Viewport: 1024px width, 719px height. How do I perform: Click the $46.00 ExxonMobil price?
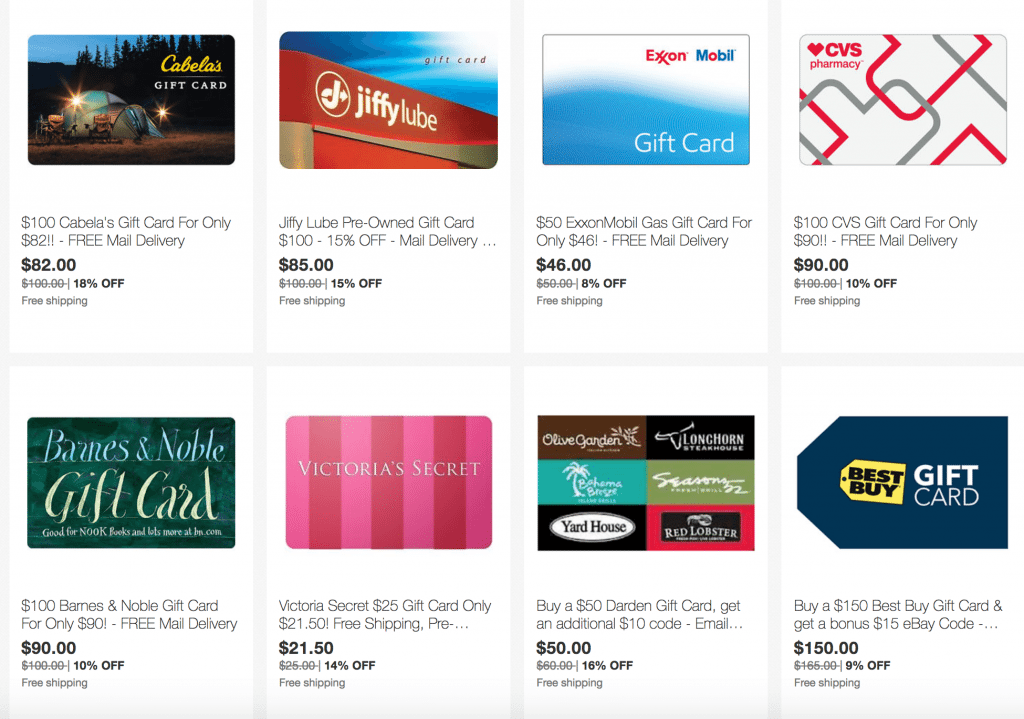coord(564,264)
